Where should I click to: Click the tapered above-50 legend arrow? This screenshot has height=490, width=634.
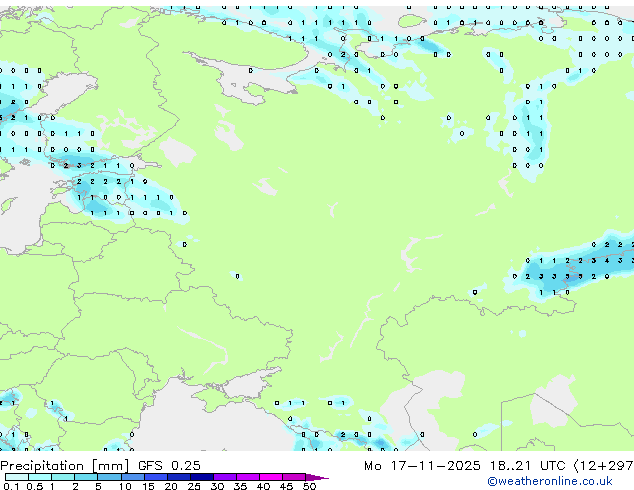(317, 477)
